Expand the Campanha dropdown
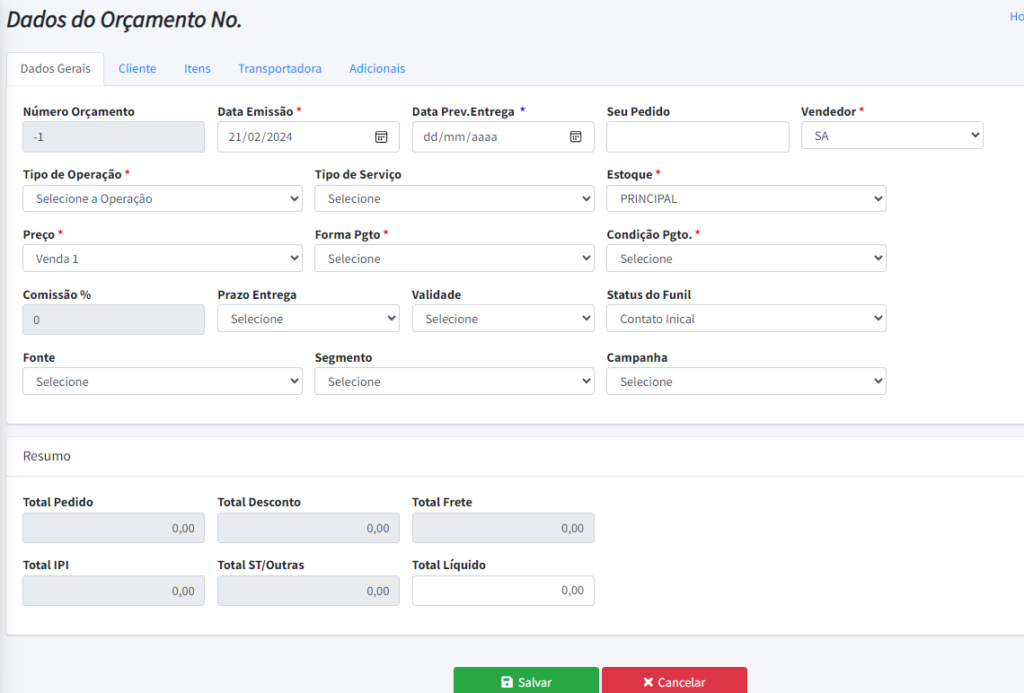This screenshot has height=693, width=1024. point(746,381)
